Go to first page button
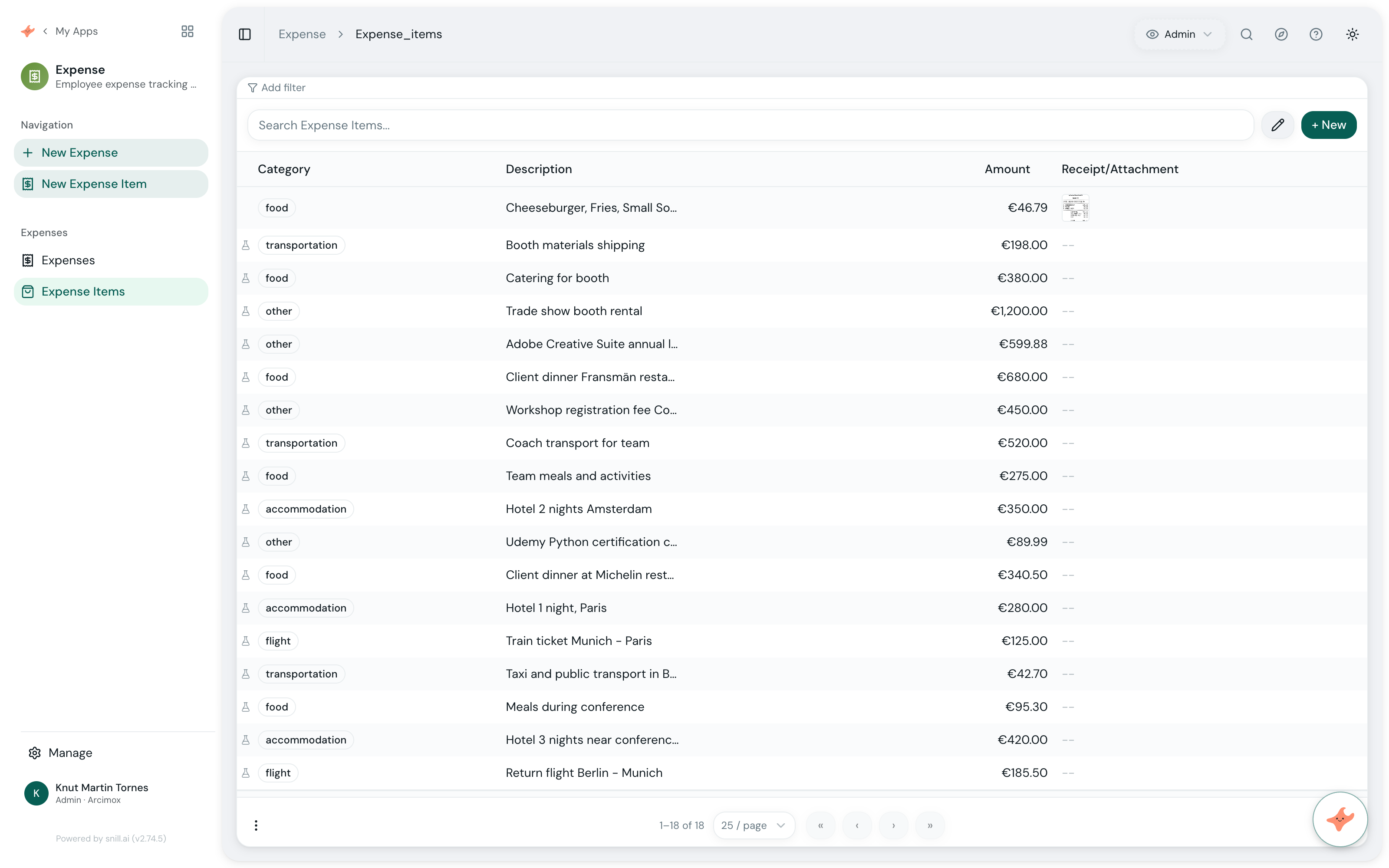The image size is (1389, 868). point(821,825)
